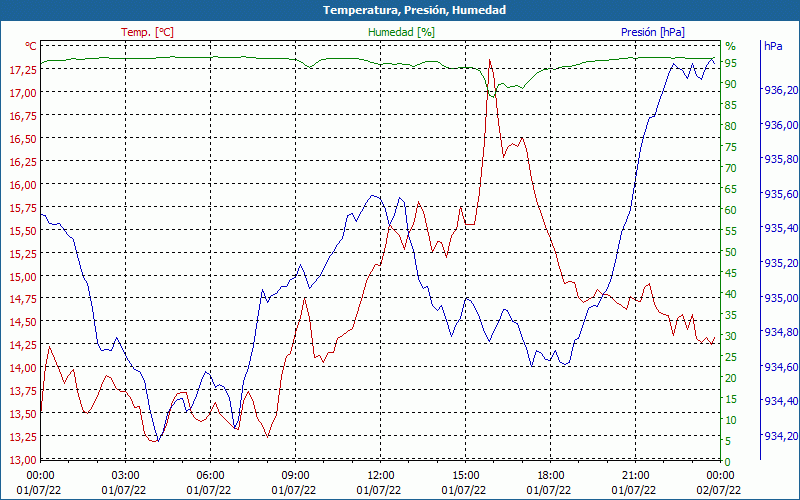Click the 95 humidity axis value
Screen dimensions: 800x500
point(731,63)
